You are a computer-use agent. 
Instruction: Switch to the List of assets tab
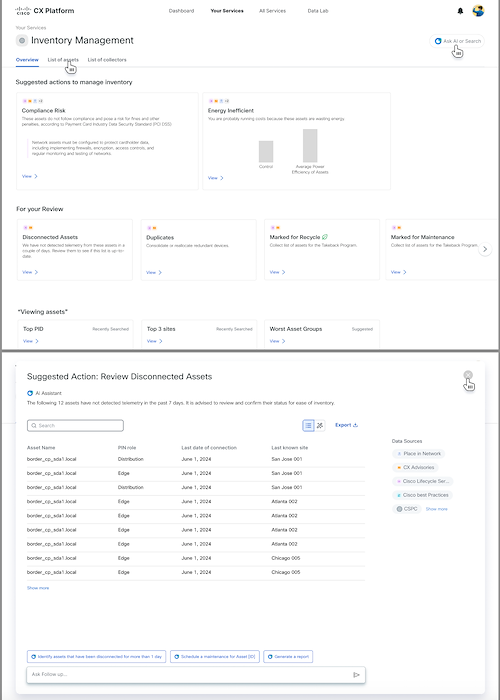point(63,60)
